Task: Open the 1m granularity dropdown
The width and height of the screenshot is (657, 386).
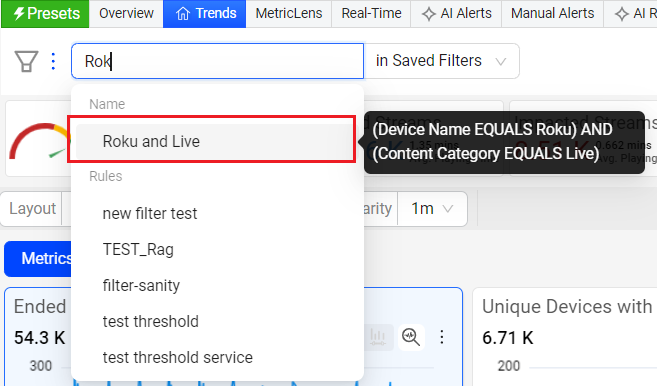Action: (x=432, y=209)
